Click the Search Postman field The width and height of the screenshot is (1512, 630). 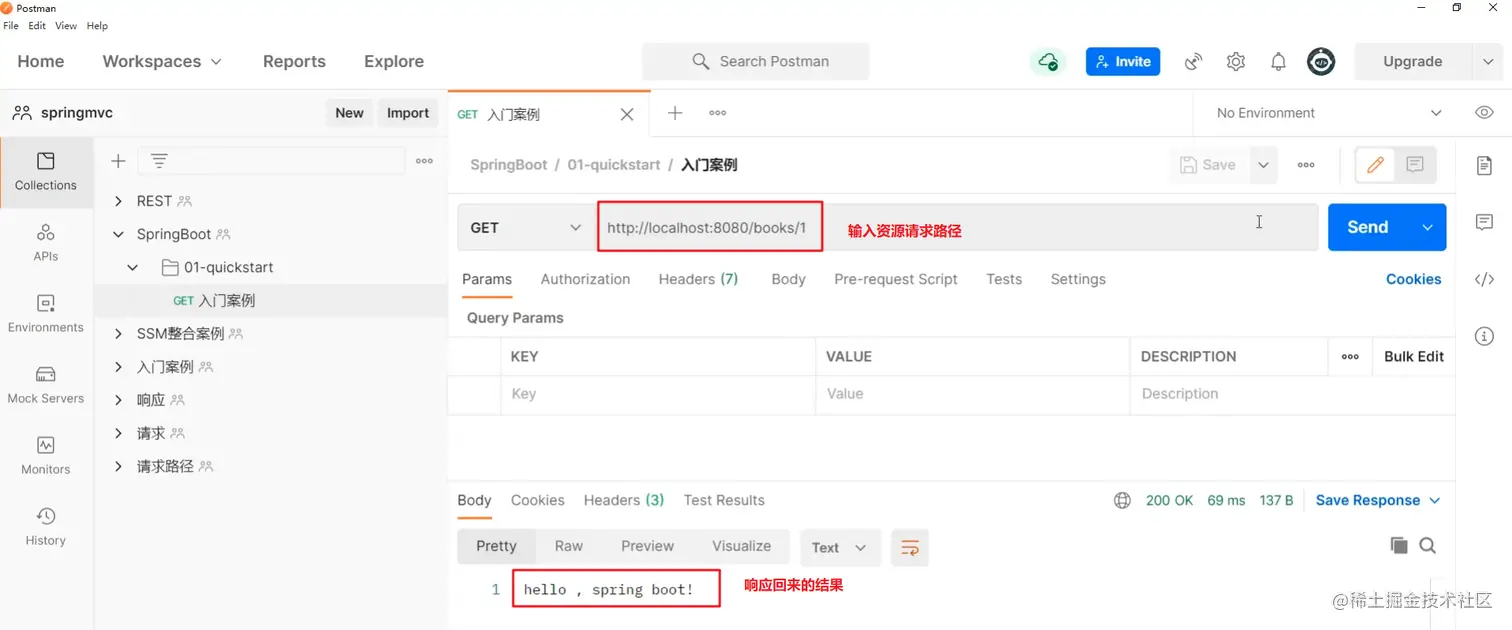[756, 61]
